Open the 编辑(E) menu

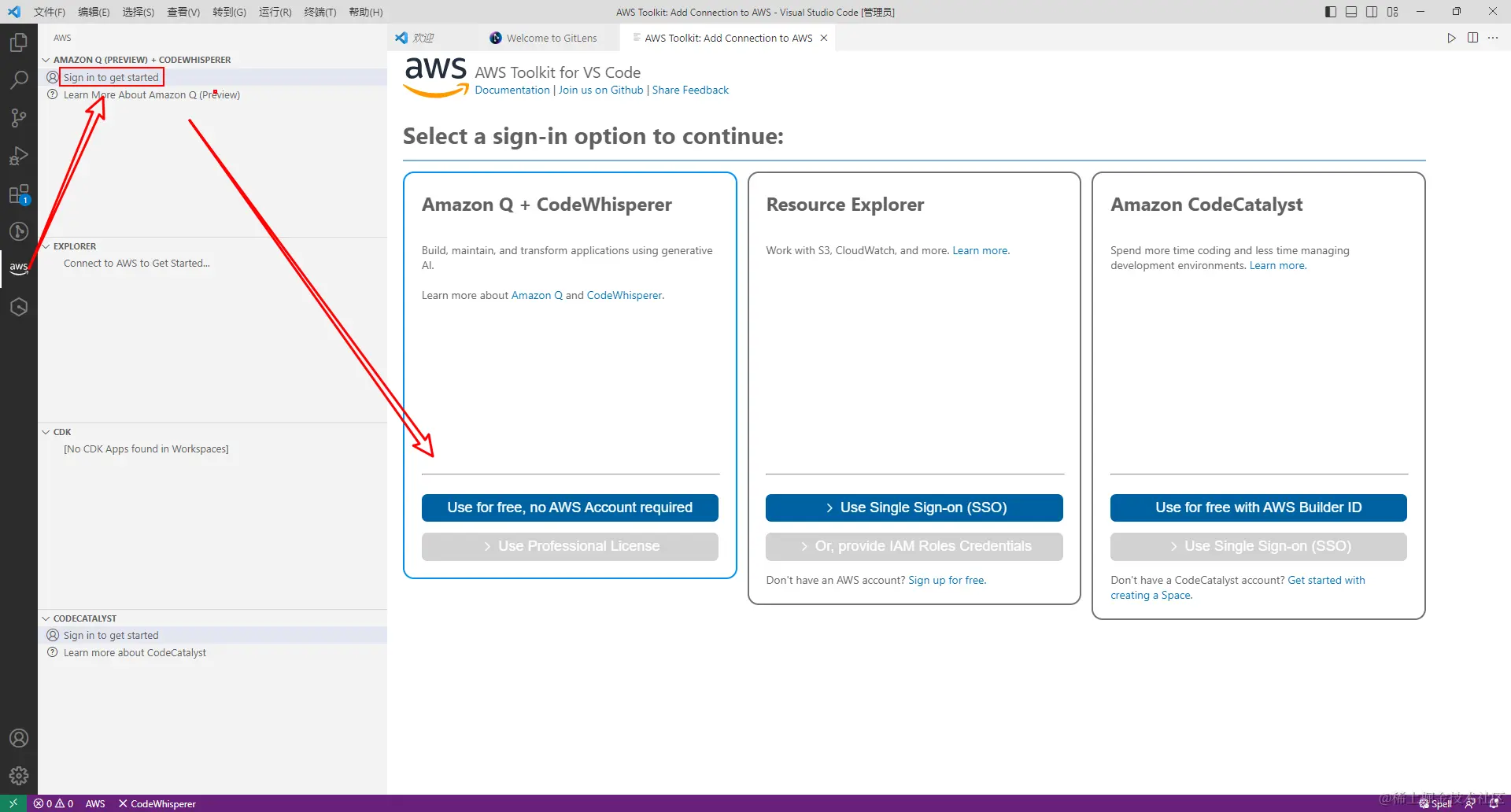pos(94,12)
